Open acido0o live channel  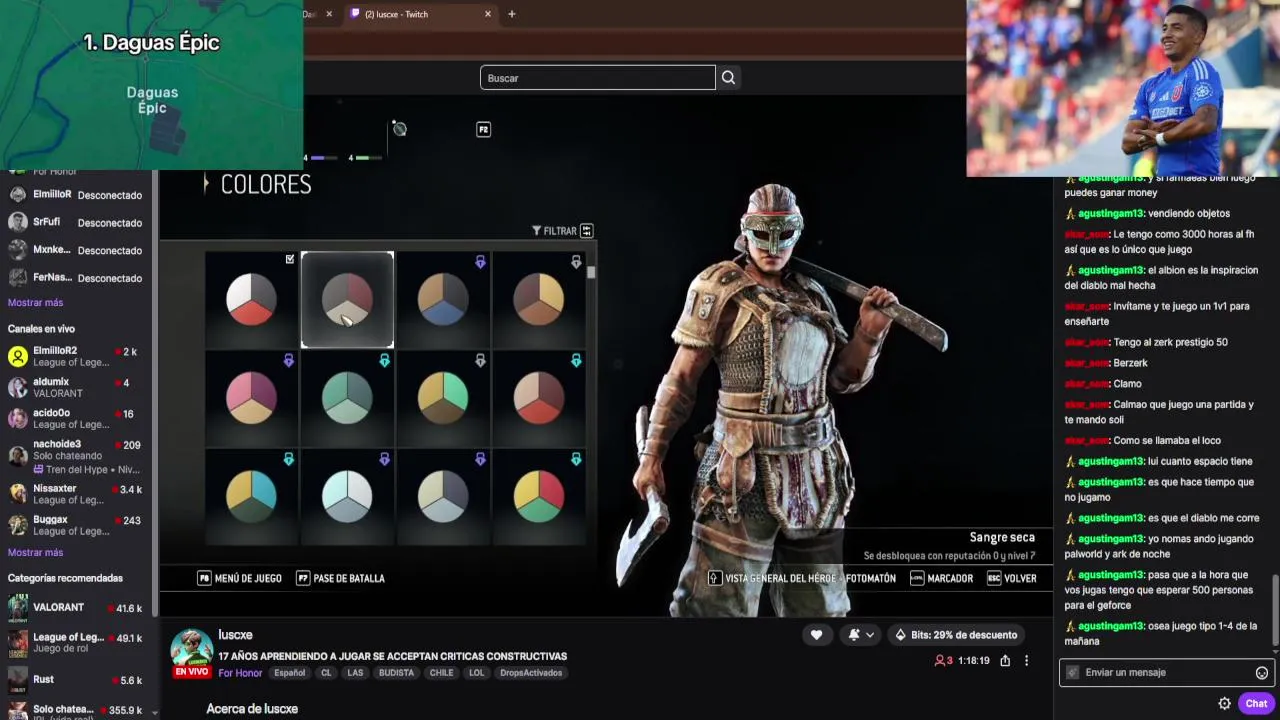pyautogui.click(x=75, y=419)
